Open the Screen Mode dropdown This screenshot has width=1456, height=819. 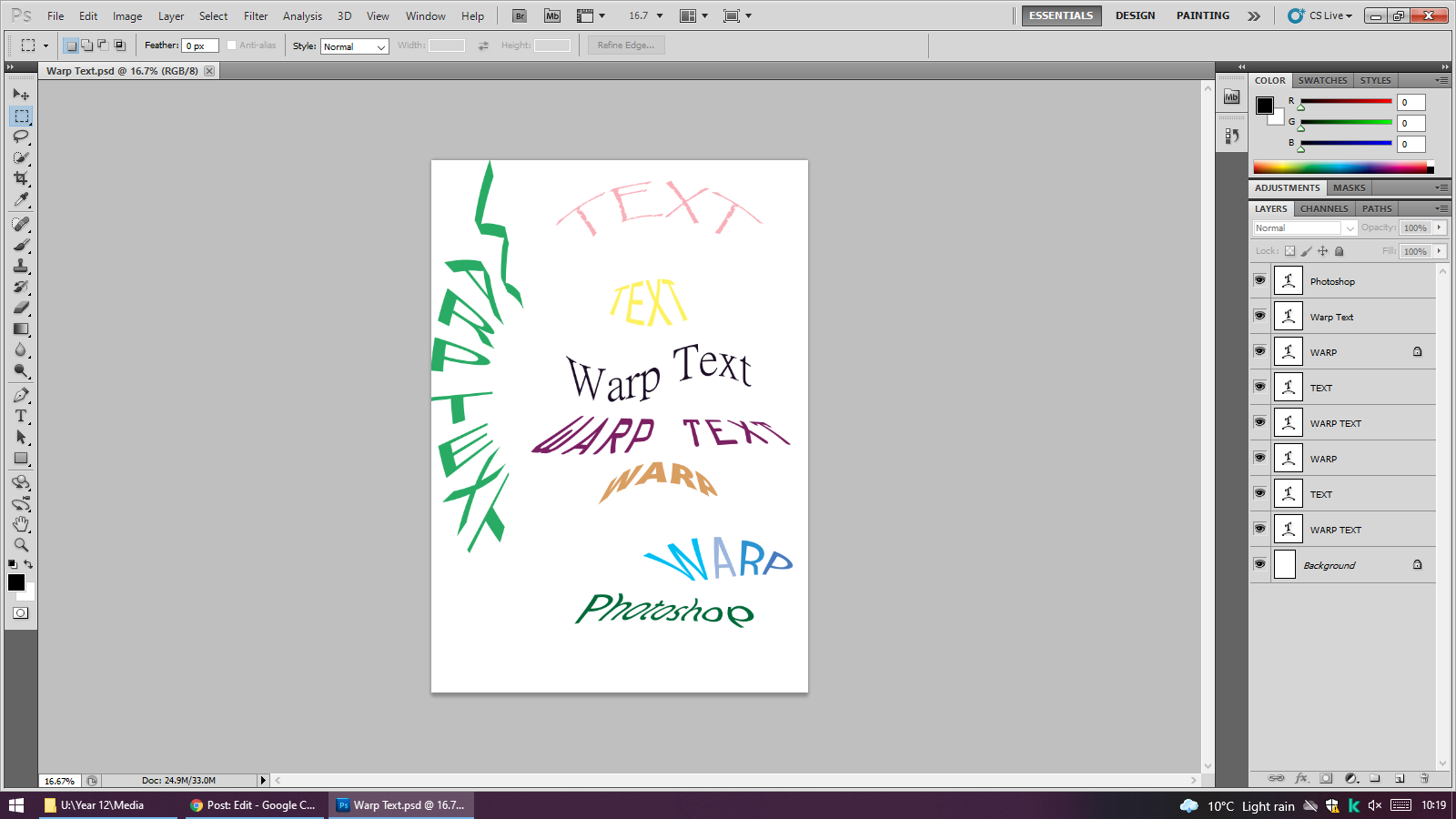point(737,15)
